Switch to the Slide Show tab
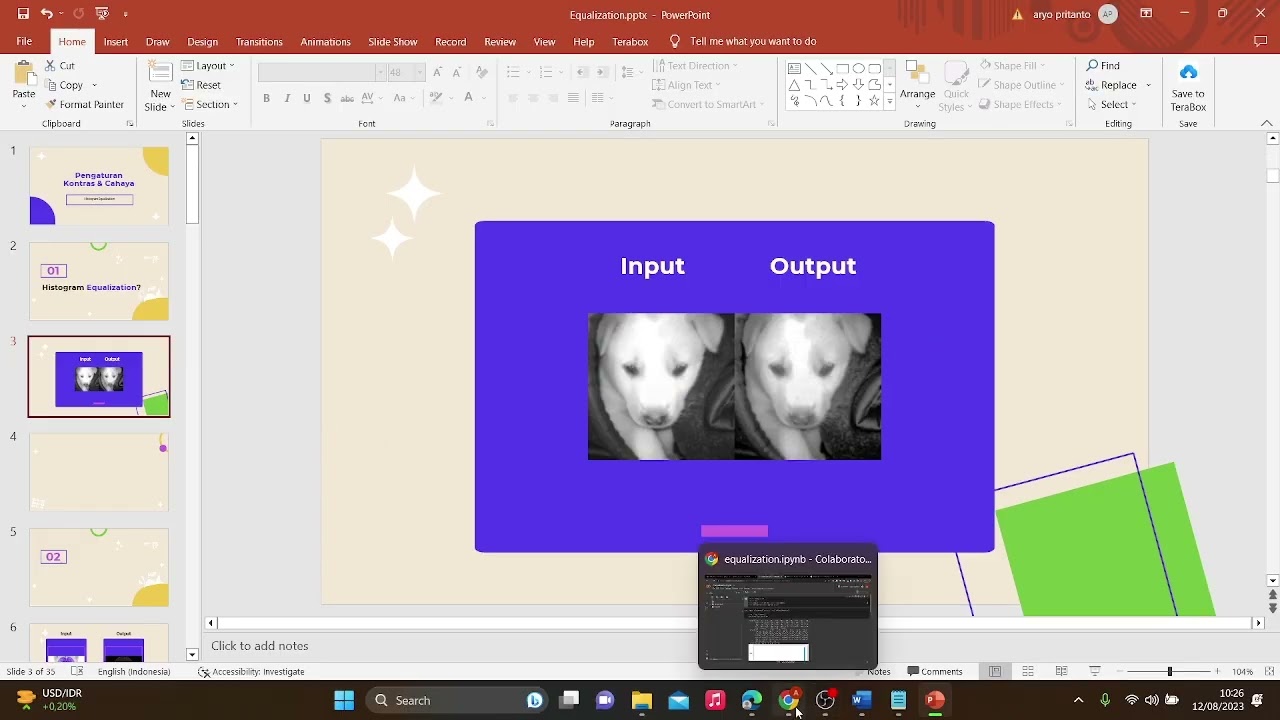The width and height of the screenshot is (1280, 720). 392,41
